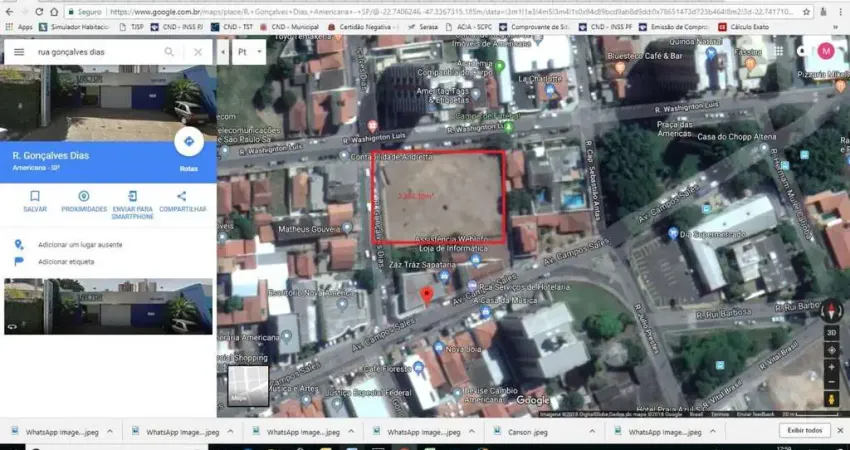Click the 'Seguro' secure site indicator
Screen dimensions: 850x450
point(86,11)
